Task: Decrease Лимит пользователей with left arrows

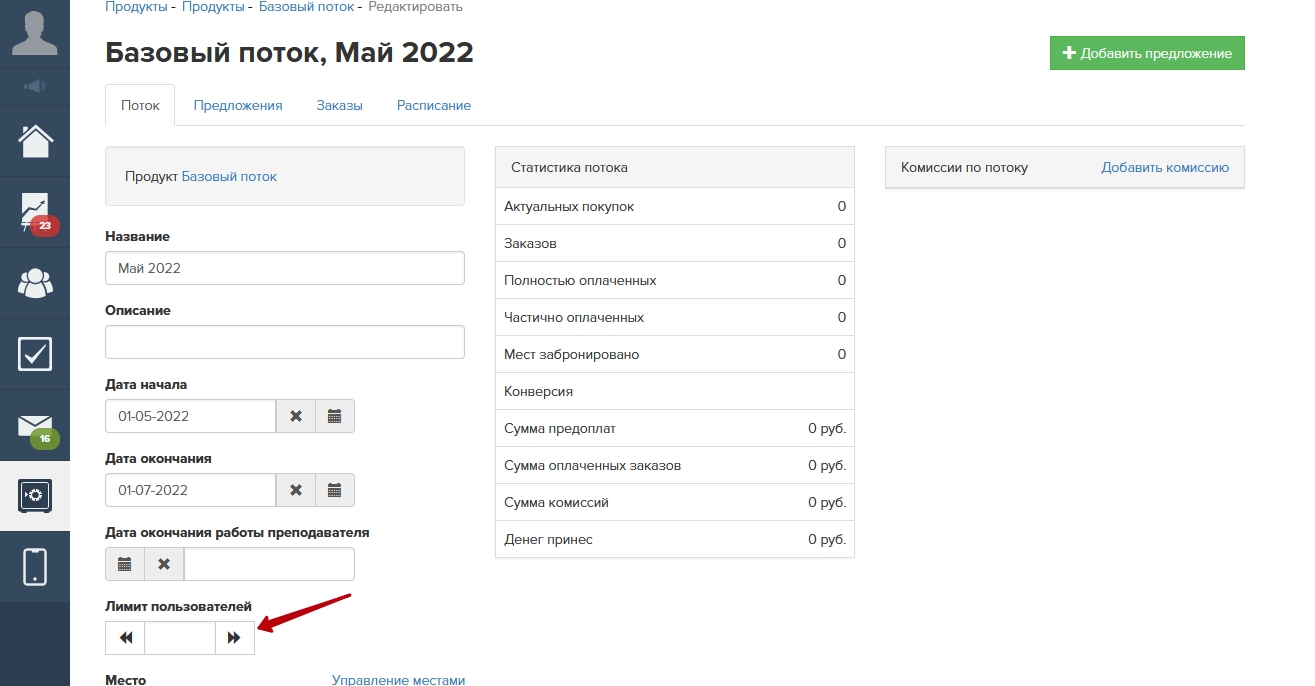Action: pyautogui.click(x=125, y=638)
